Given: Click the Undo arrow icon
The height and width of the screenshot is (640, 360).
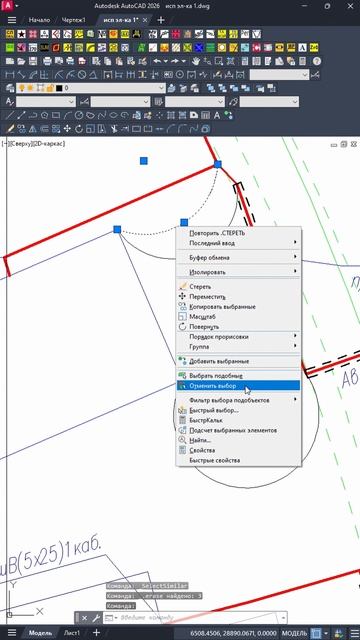Looking at the screenshot, I should pyautogui.click(x=158, y=61).
